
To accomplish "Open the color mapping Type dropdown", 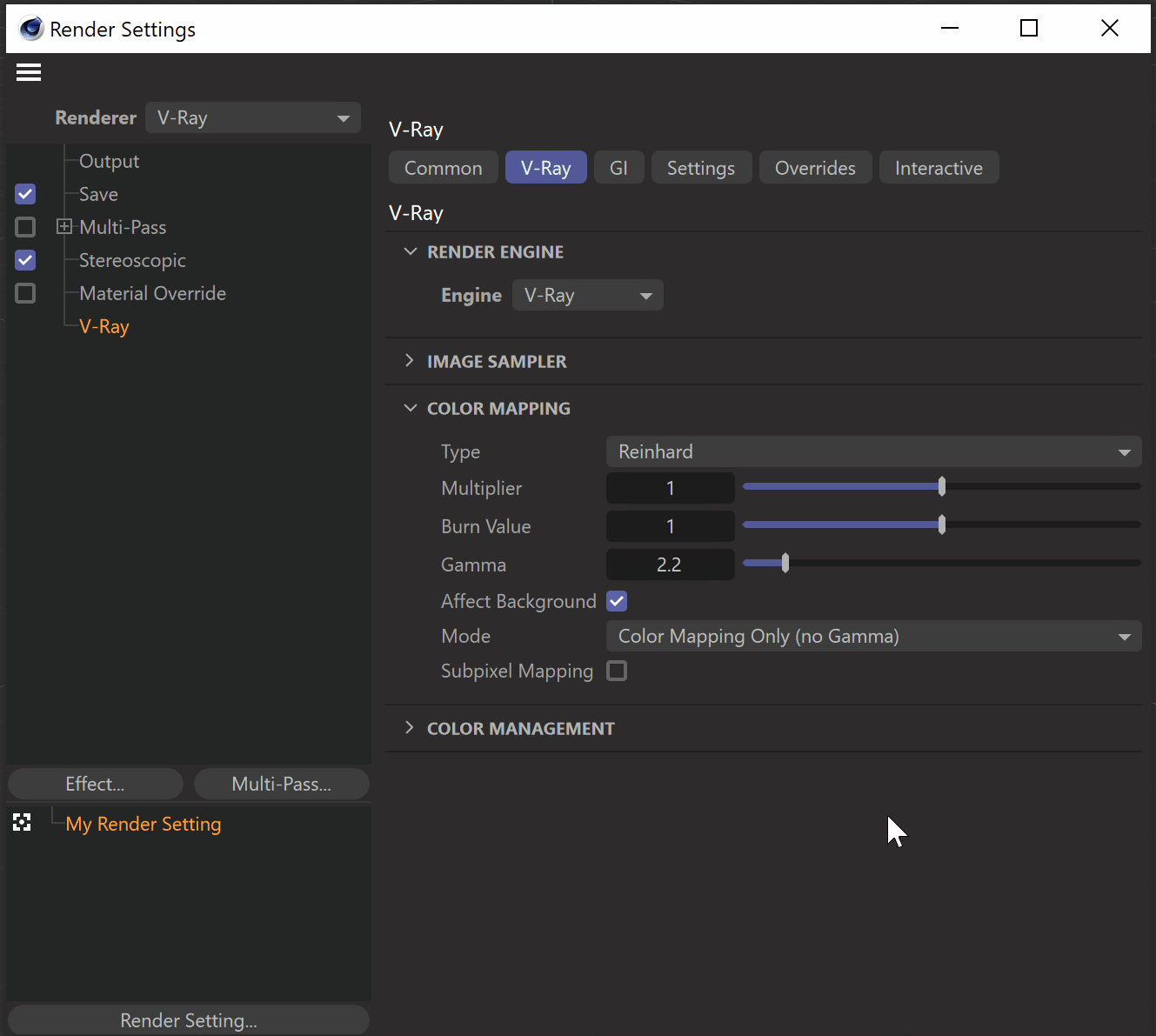I will coord(873,451).
